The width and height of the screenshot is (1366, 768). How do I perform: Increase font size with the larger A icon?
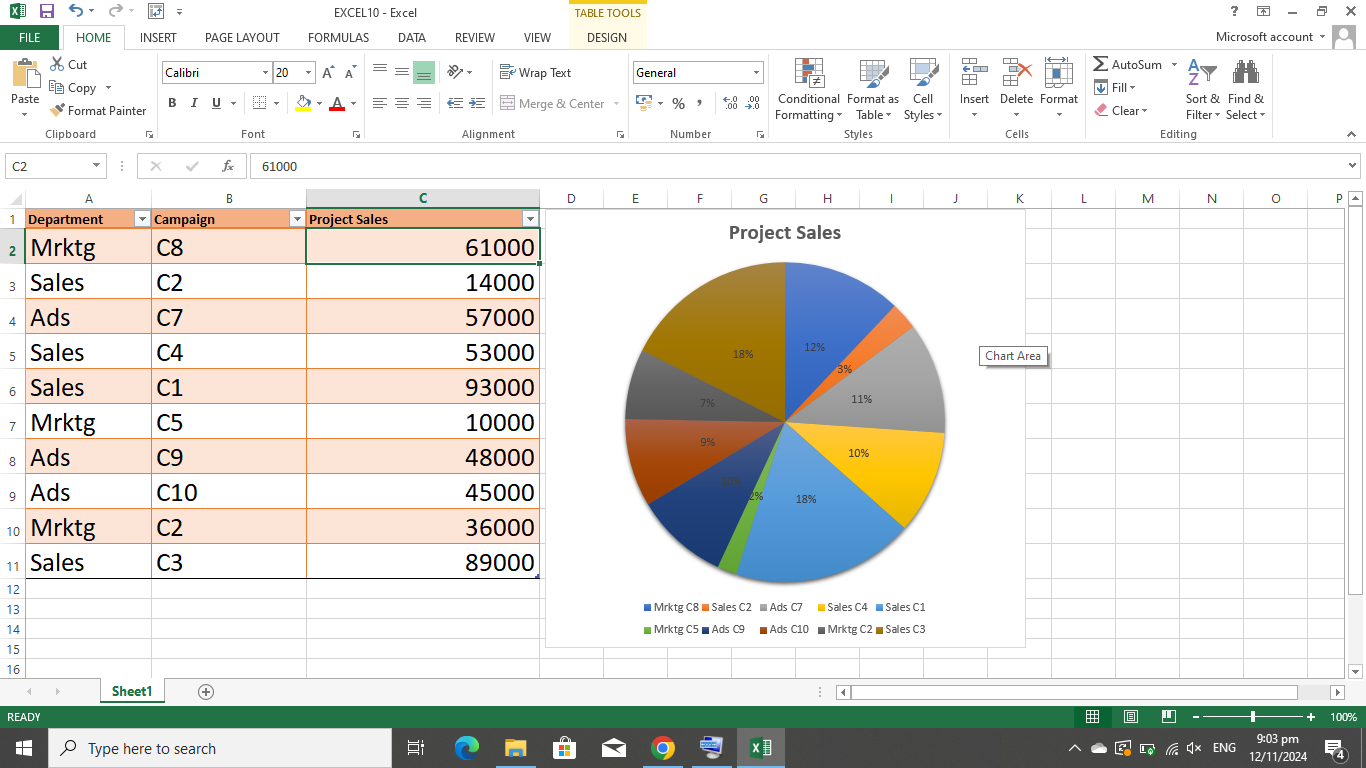(x=328, y=73)
